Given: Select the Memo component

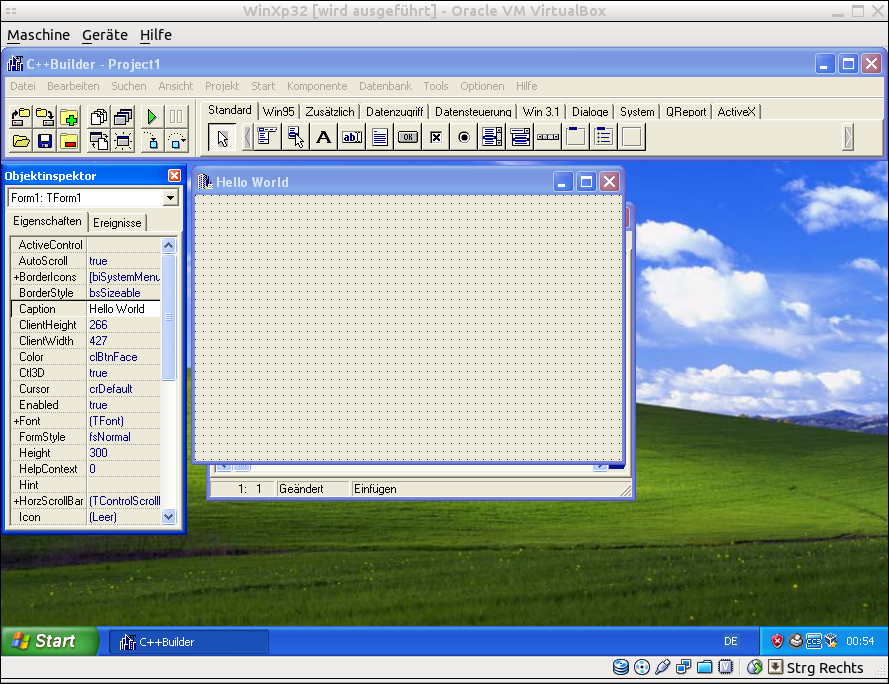Looking at the screenshot, I should [x=380, y=137].
